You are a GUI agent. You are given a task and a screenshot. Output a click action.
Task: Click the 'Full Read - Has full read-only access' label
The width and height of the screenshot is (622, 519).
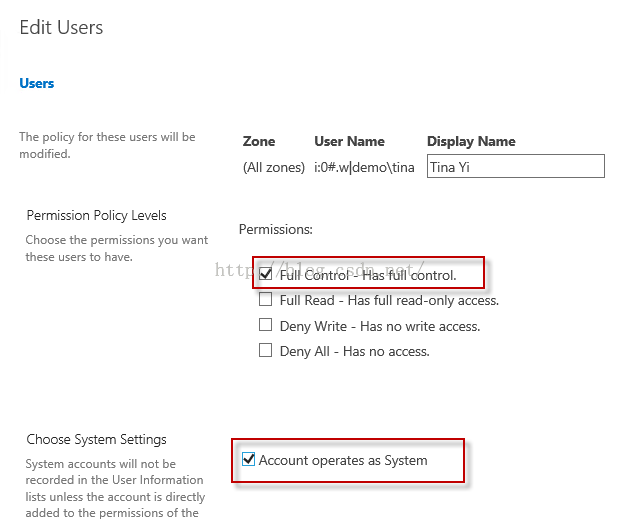[x=389, y=300]
